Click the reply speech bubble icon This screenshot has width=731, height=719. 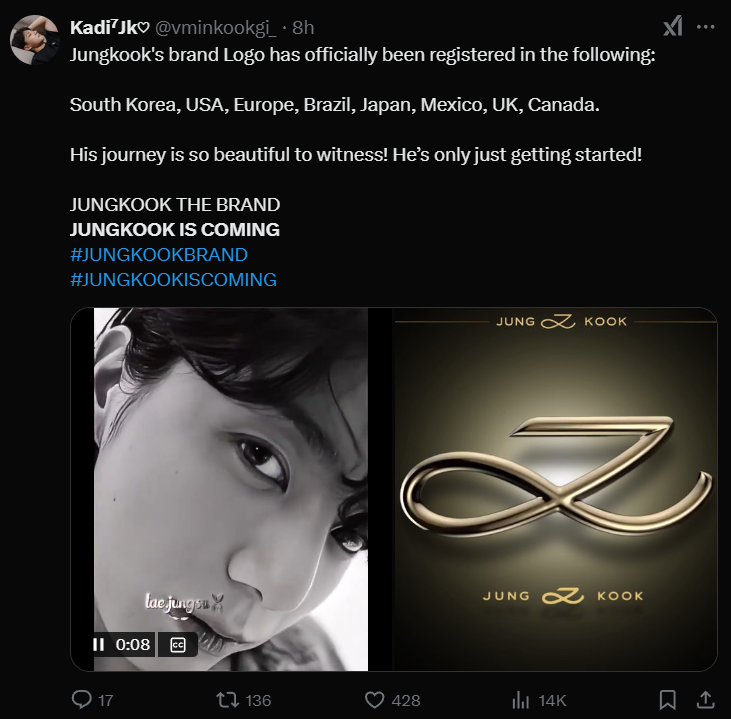(x=83, y=699)
